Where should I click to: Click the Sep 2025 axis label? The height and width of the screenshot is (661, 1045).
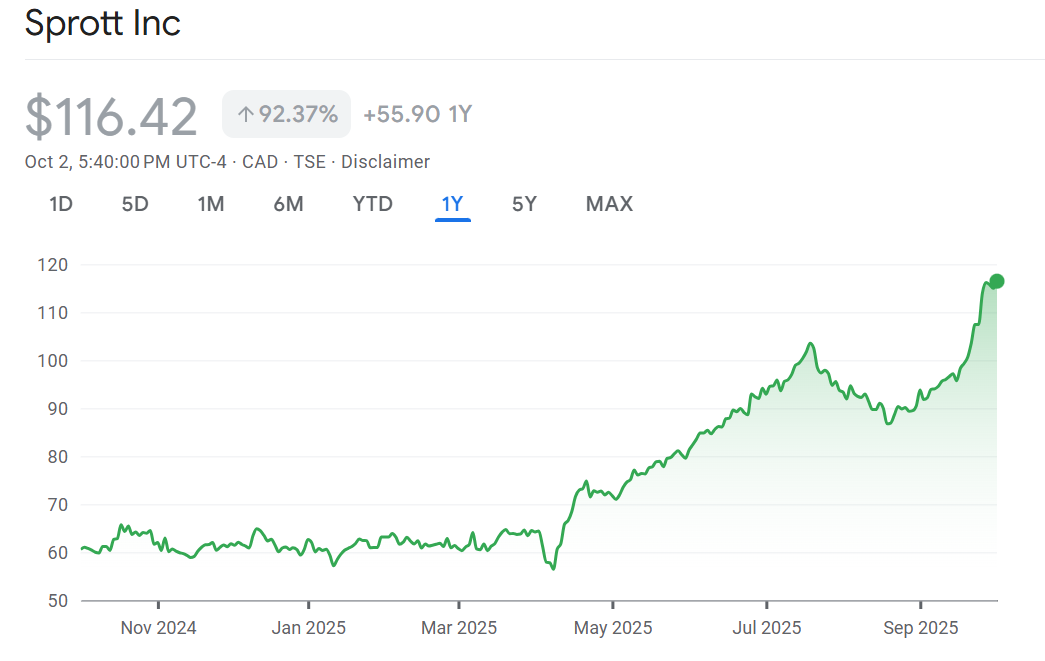coord(920,628)
